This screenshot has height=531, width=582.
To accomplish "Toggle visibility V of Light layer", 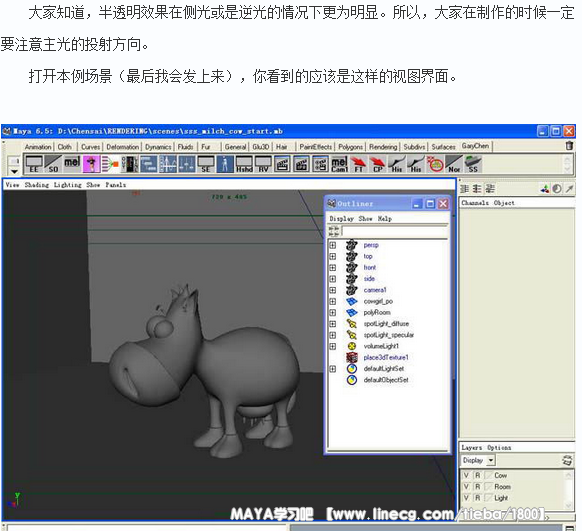I will pyautogui.click(x=466, y=498).
